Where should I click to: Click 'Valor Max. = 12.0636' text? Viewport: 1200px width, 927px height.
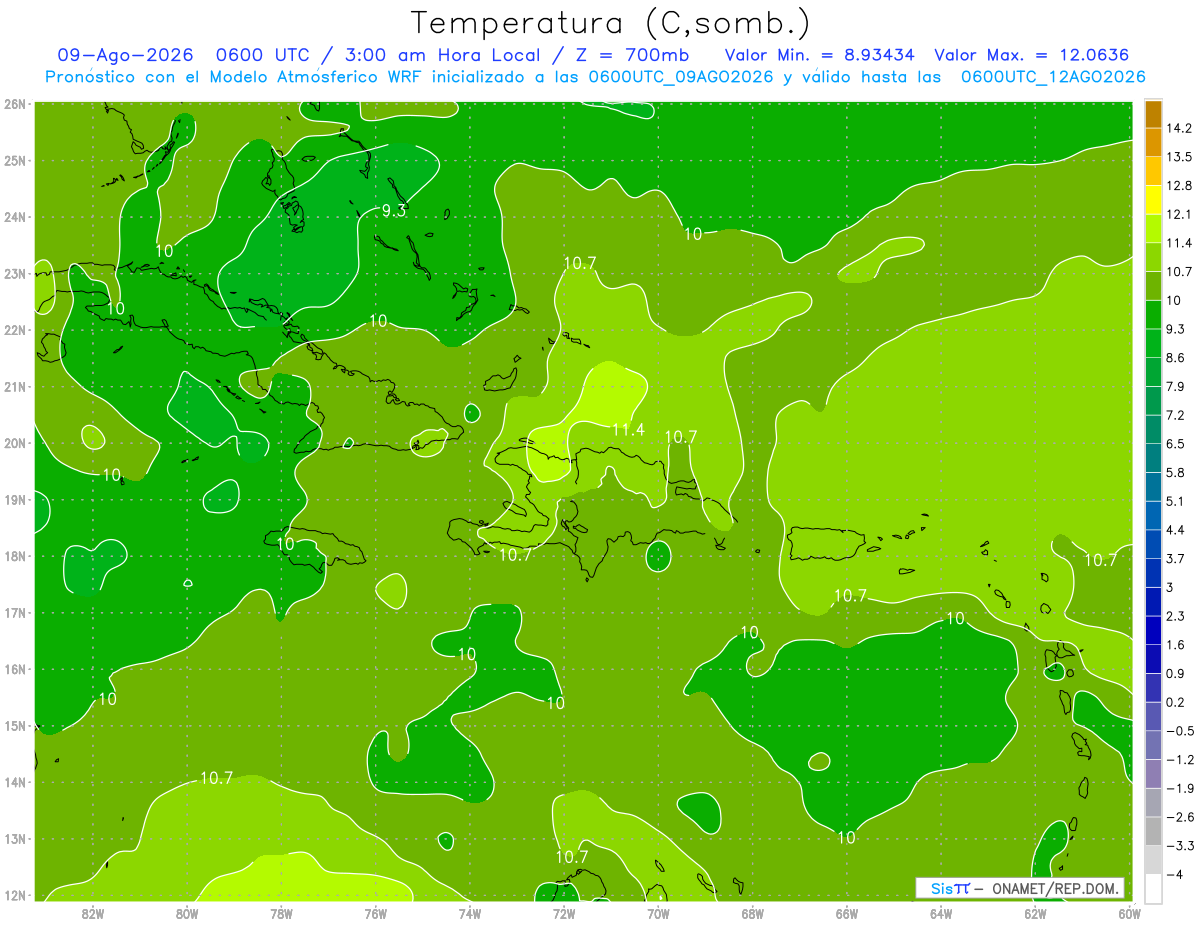click(1031, 55)
